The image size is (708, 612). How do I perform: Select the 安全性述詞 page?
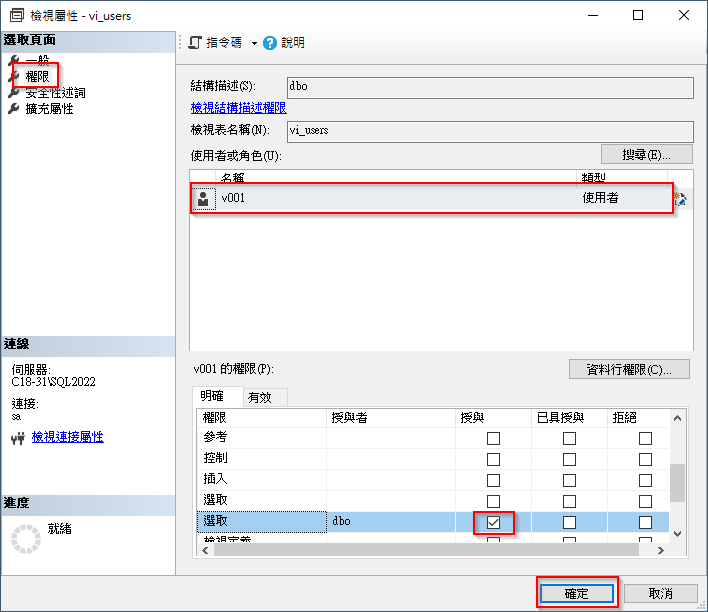pyautogui.click(x=55, y=93)
